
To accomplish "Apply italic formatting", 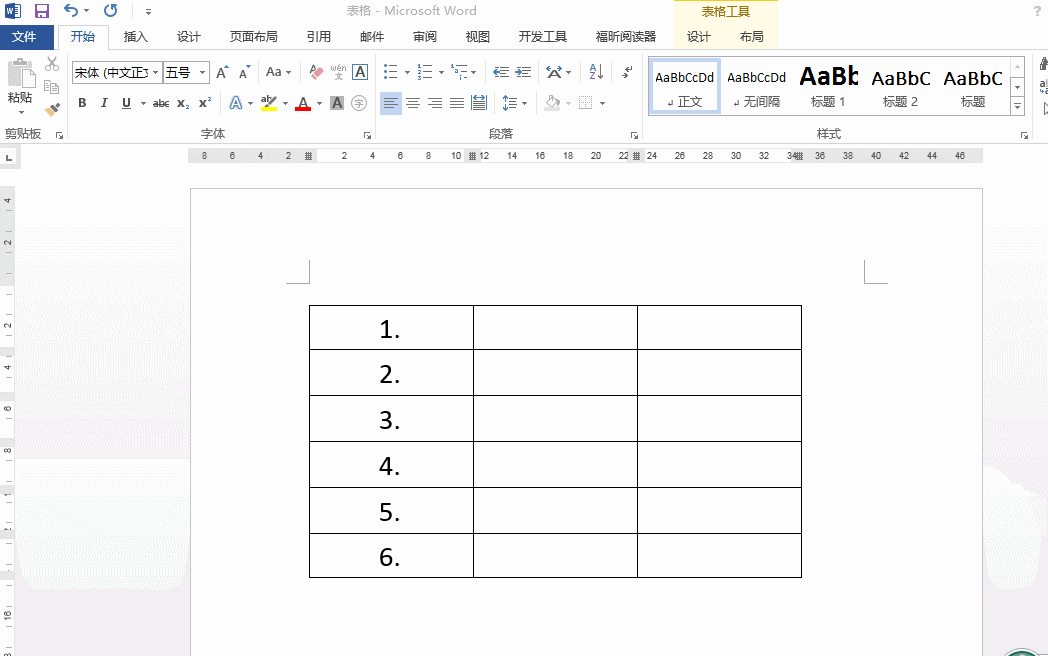I will pyautogui.click(x=104, y=102).
